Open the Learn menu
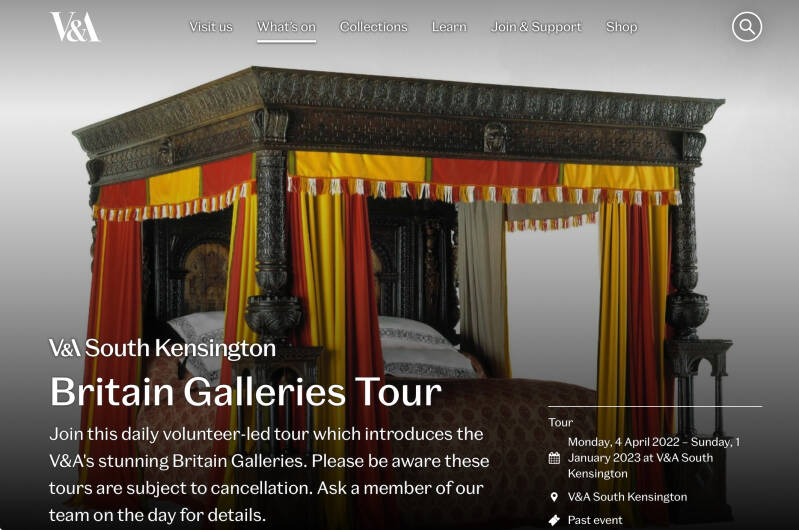 (449, 26)
